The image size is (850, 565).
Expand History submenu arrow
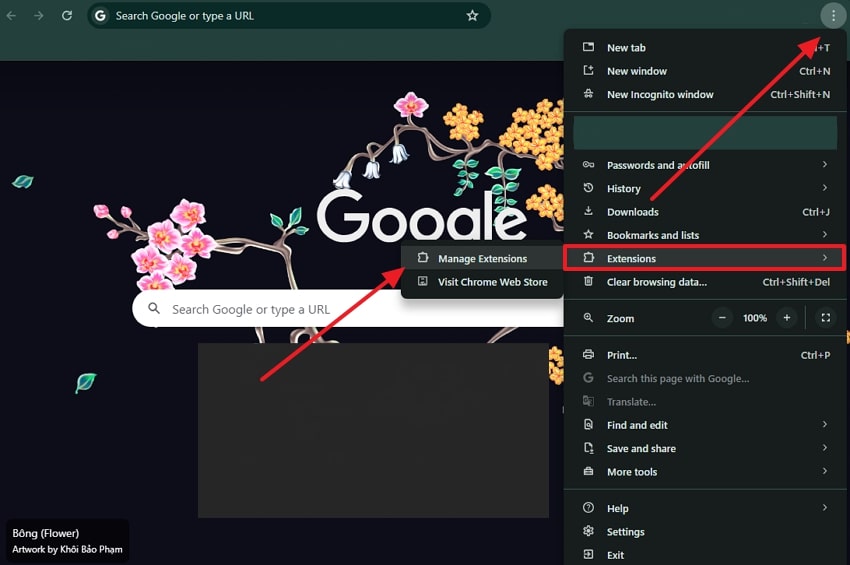[825, 188]
